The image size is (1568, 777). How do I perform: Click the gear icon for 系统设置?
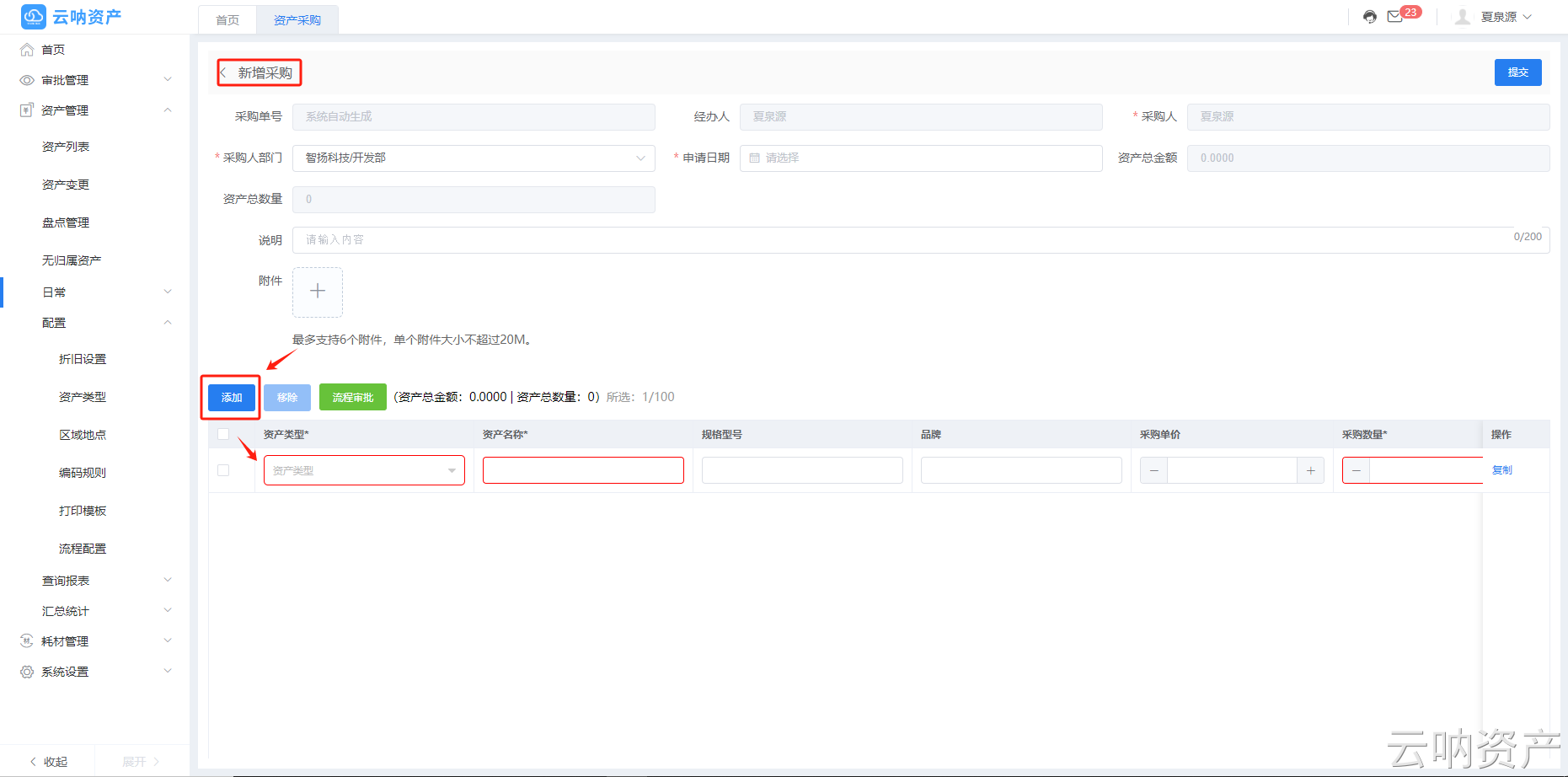[27, 672]
